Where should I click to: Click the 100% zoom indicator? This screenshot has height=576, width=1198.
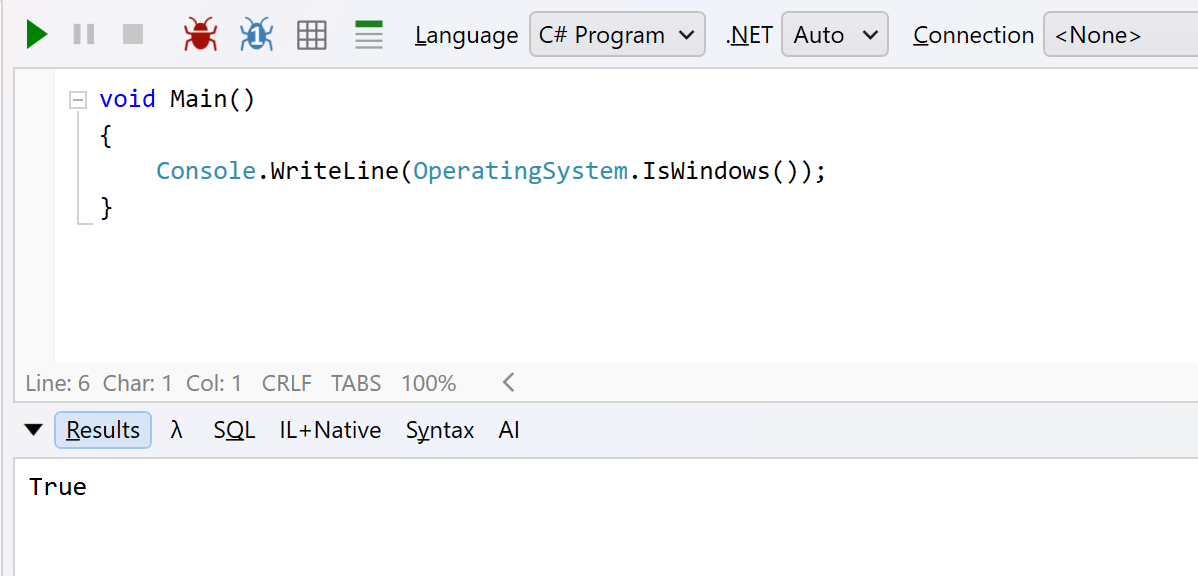pyautogui.click(x=429, y=383)
